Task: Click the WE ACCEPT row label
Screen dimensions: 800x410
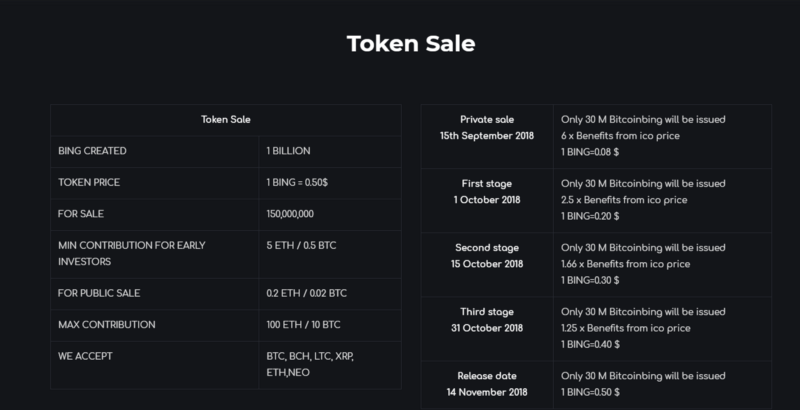Action: [x=85, y=356]
